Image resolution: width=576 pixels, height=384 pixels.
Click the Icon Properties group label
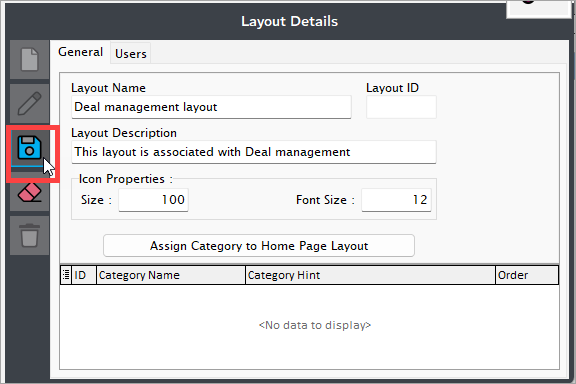(x=125, y=179)
